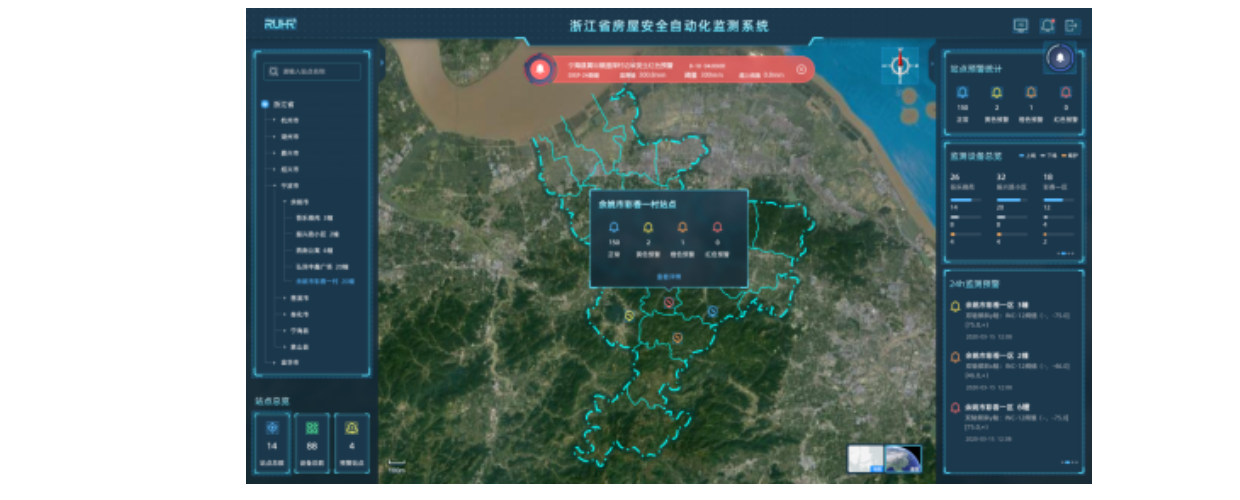Switch to the satellite globe thumbnail
Image resolution: width=1240 pixels, height=500 pixels.
pyautogui.click(x=903, y=458)
